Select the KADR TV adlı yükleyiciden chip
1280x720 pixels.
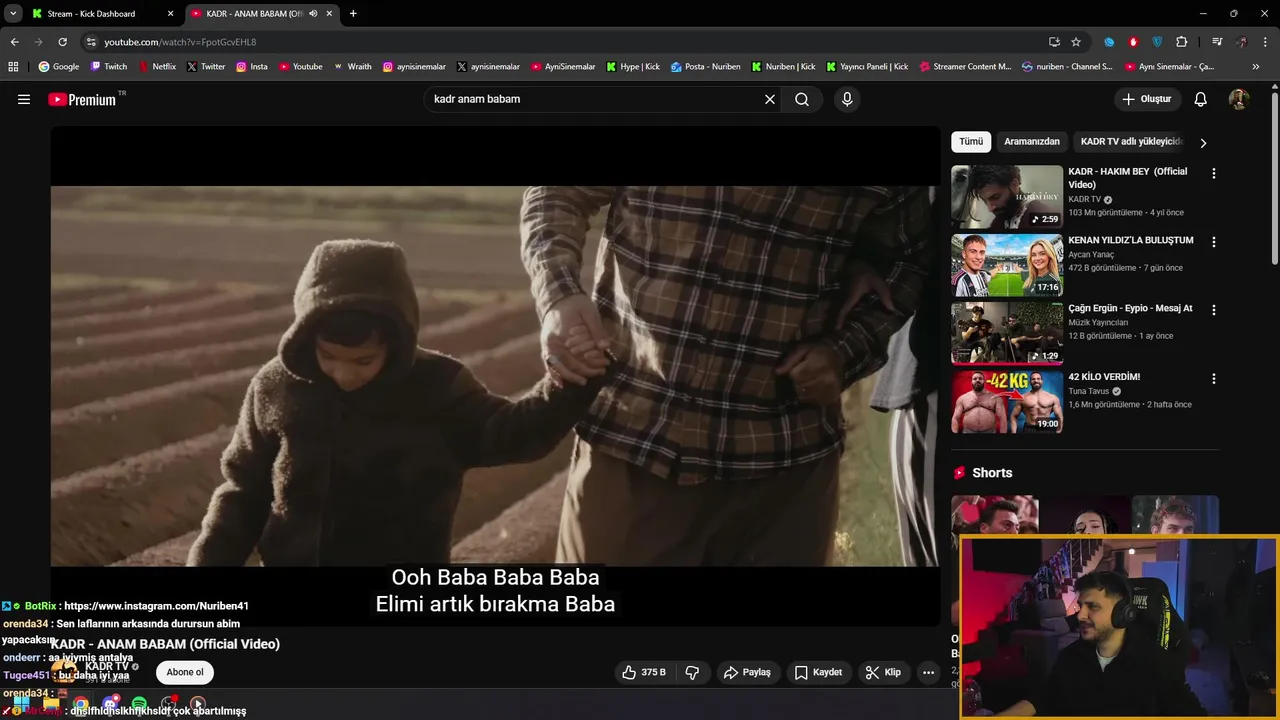point(1131,142)
